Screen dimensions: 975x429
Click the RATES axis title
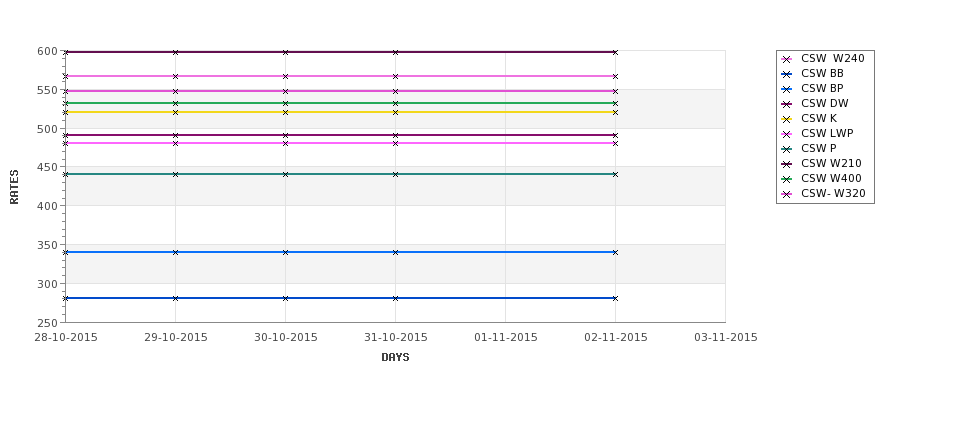(14, 187)
